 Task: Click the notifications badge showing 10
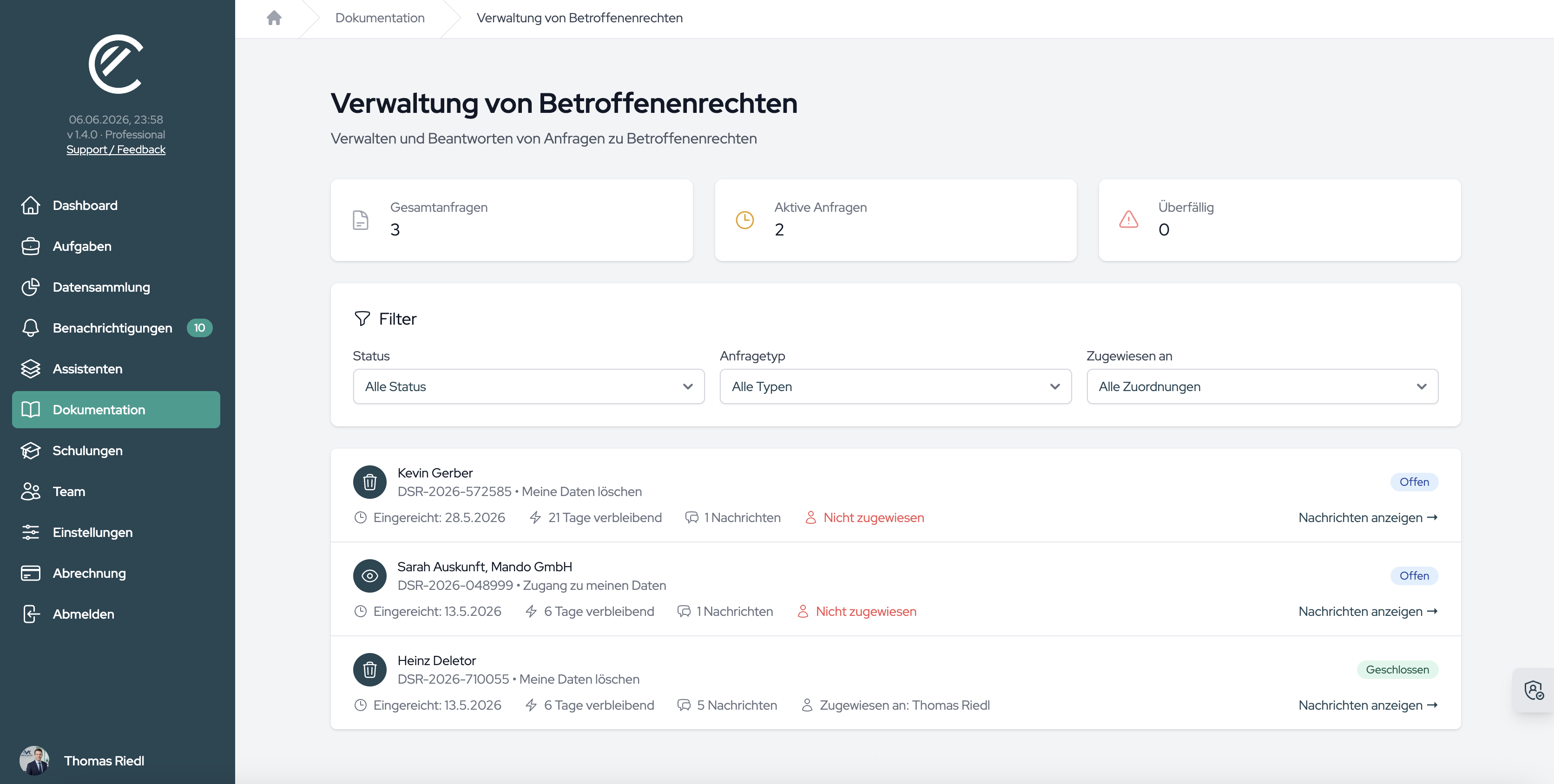click(x=200, y=327)
